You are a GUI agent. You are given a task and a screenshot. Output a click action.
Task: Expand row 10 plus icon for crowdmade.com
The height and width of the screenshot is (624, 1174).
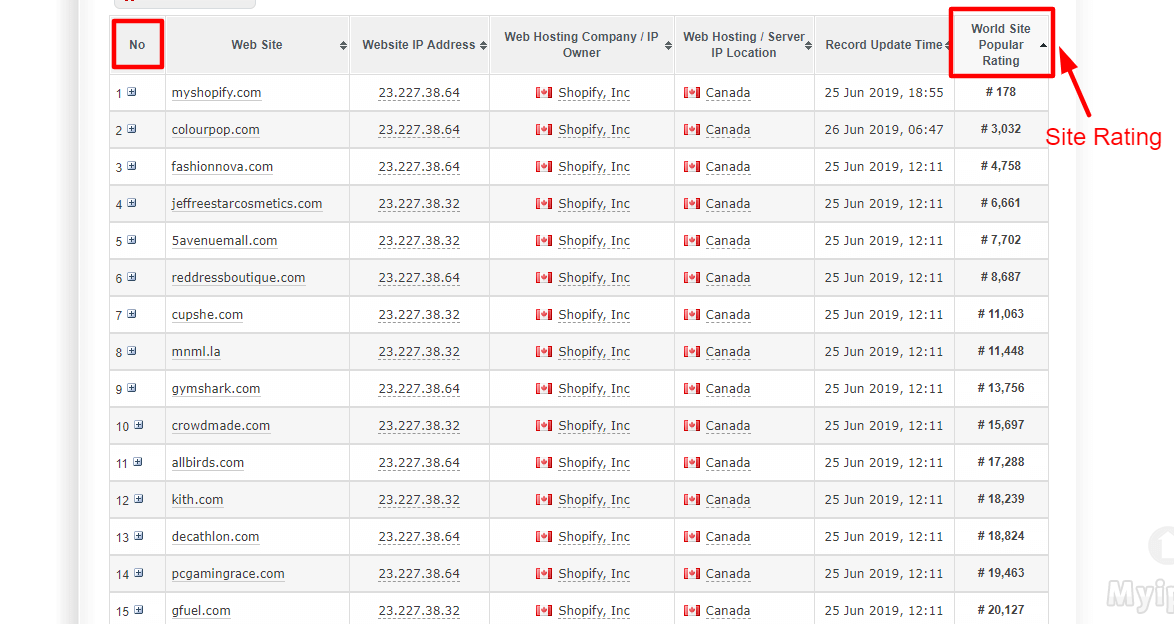[139, 425]
